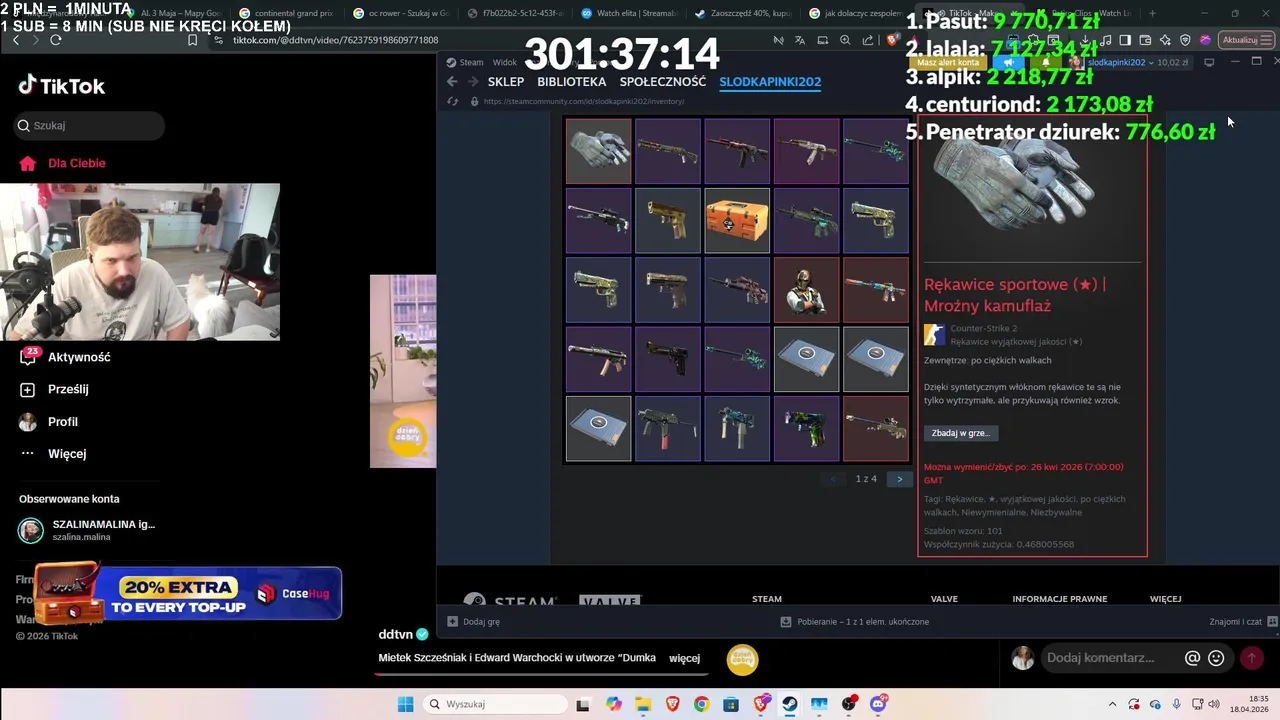This screenshot has height=720, width=1280.
Task: Click Dodaj grę in Steam footer
Action: (x=473, y=621)
